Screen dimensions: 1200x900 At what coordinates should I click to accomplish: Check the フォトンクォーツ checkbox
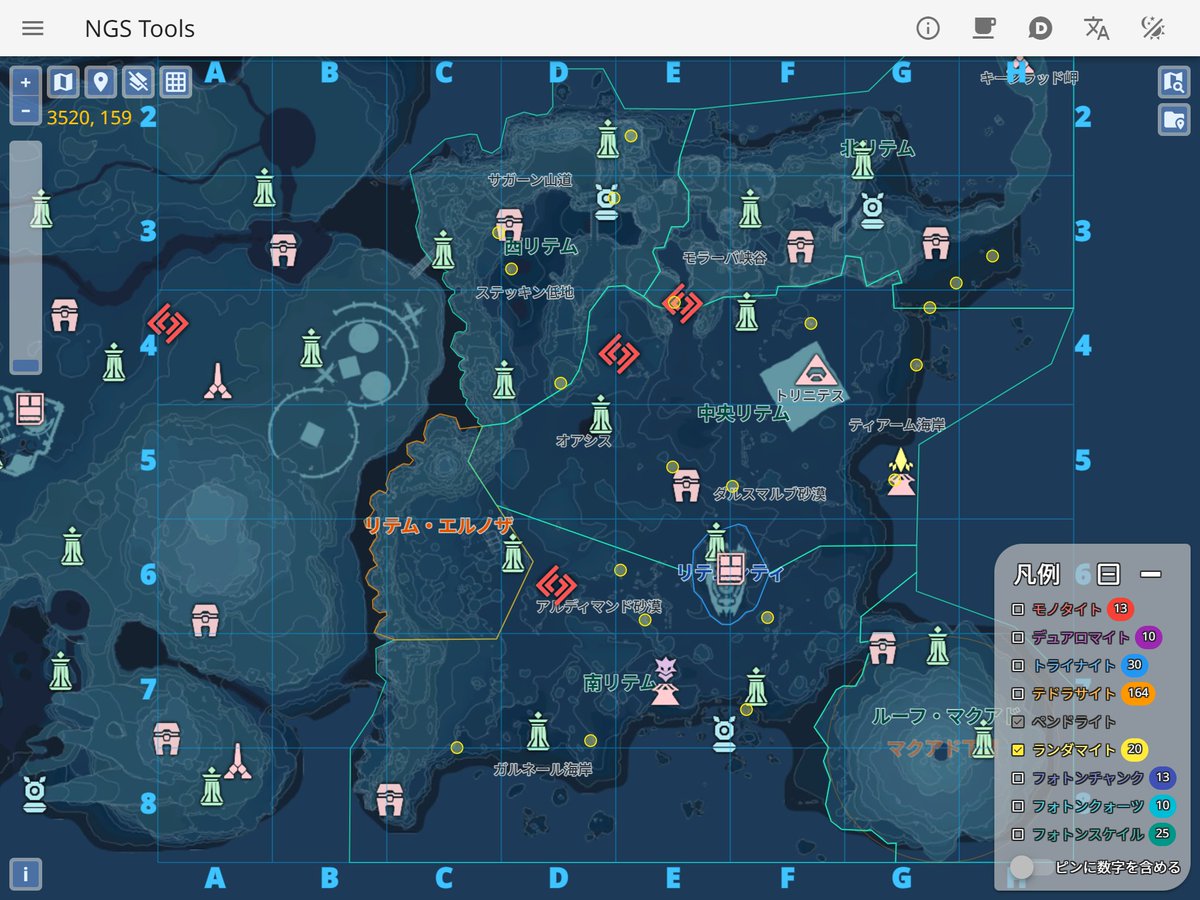[1018, 806]
